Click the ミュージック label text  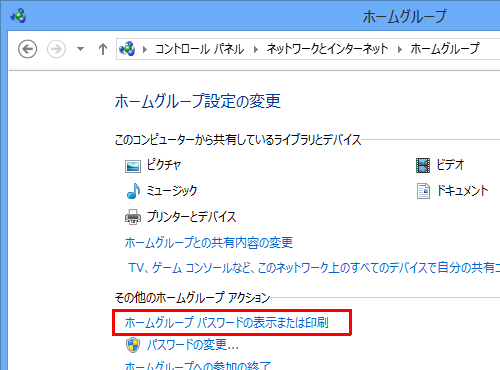(172, 191)
